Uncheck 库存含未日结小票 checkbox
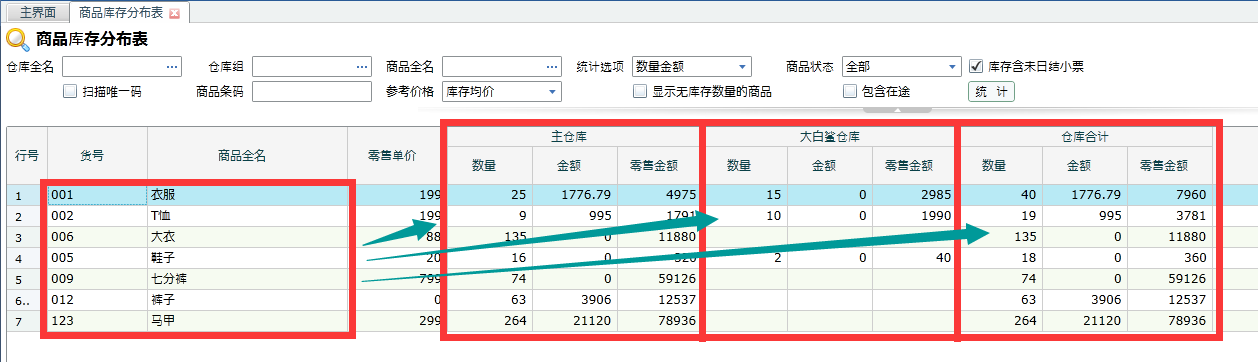The image size is (1258, 362). pyautogui.click(x=977, y=67)
